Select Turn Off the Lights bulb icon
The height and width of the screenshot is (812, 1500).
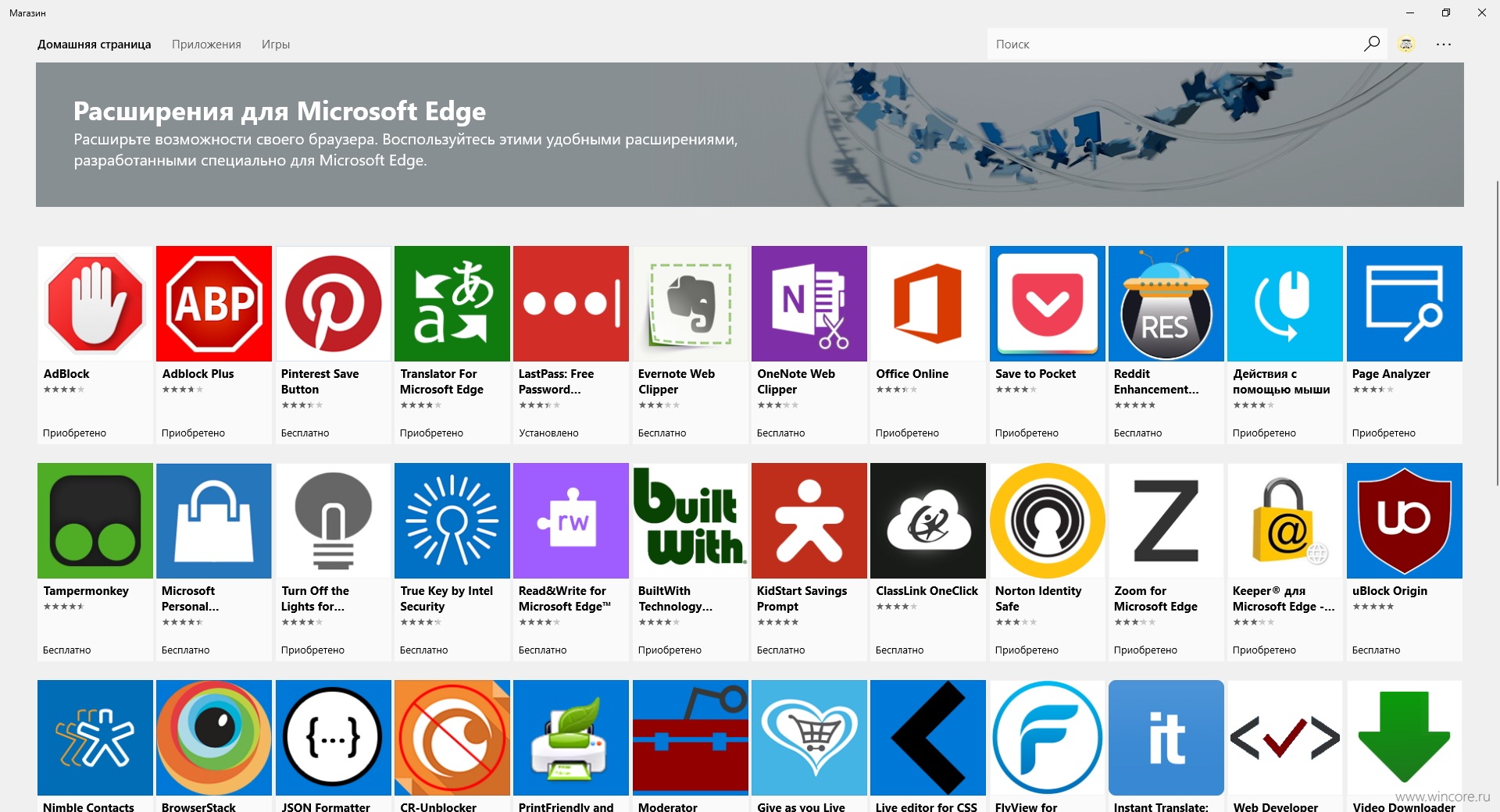click(334, 521)
